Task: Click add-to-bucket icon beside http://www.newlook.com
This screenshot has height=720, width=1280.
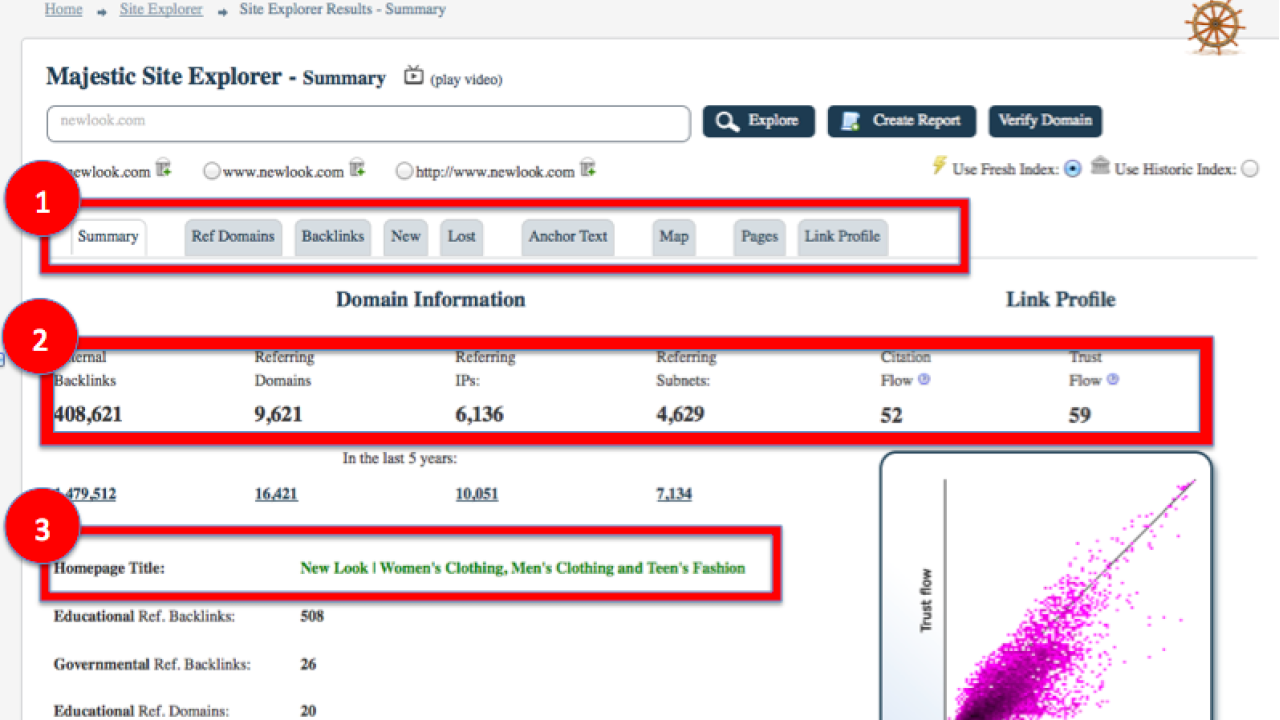Action: point(588,169)
